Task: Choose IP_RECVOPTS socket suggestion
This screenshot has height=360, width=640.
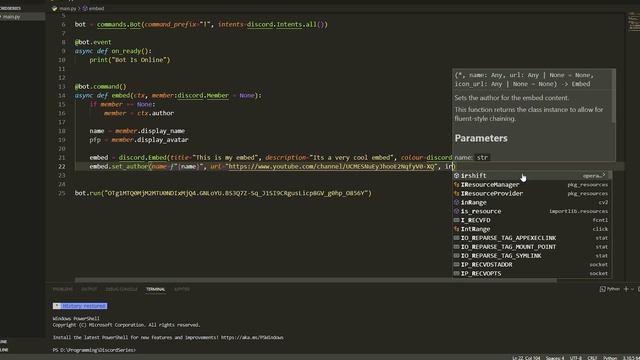Action: click(532, 273)
